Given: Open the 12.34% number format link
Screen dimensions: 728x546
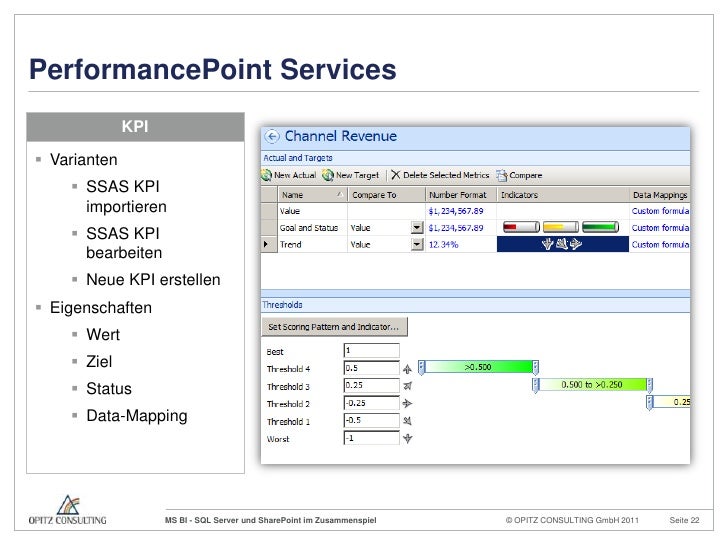Looking at the screenshot, I should pos(443,244).
